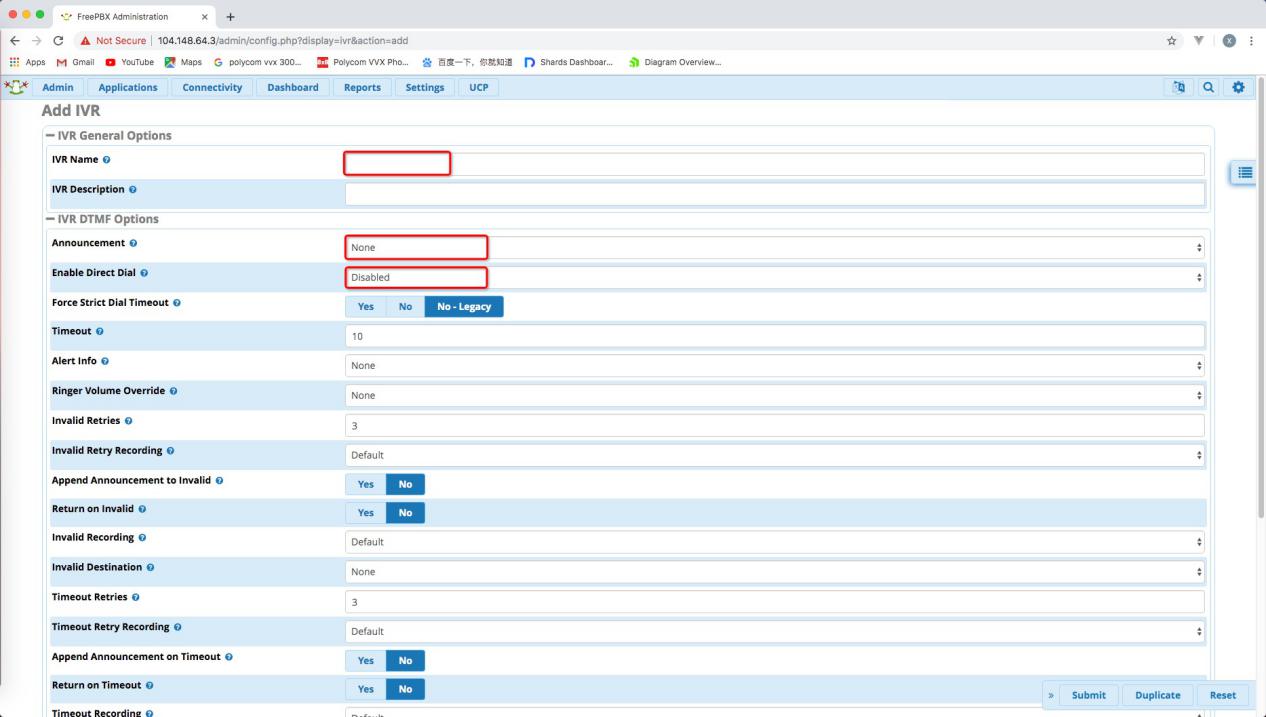The image size is (1266, 717).
Task: Open the Announcement dropdown
Action: [774, 247]
